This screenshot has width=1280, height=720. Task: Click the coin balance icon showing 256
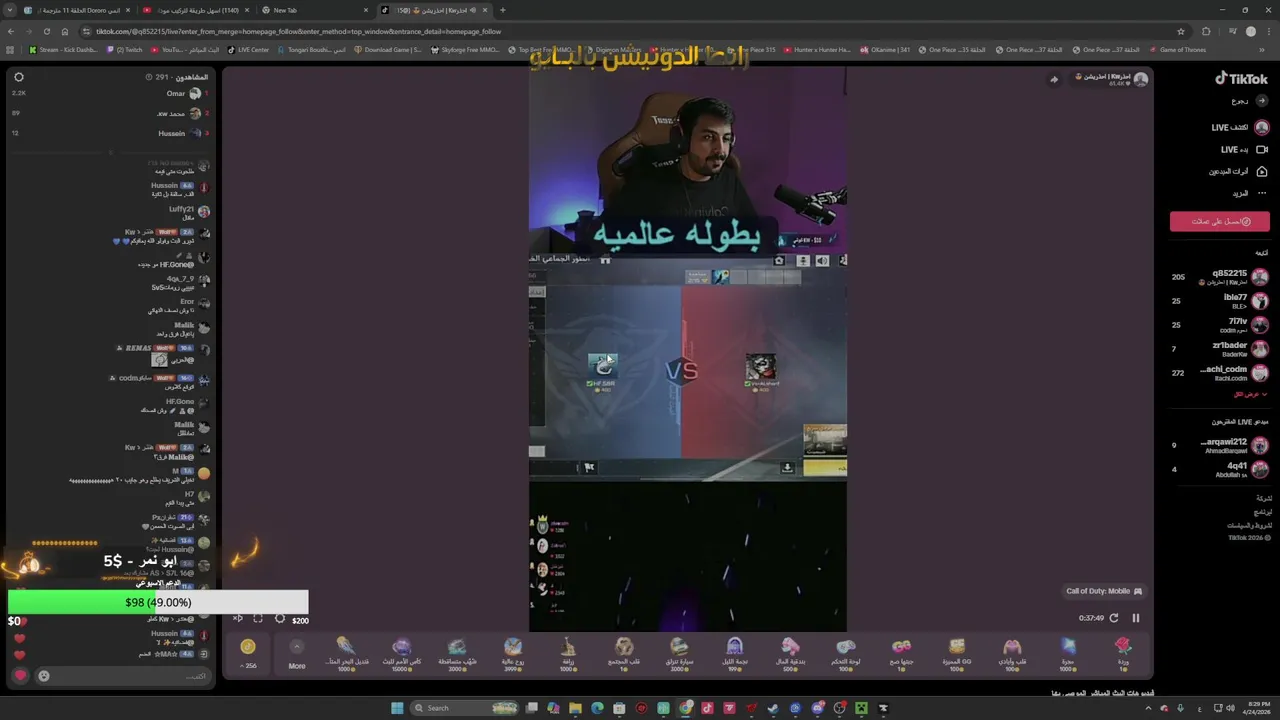[x=248, y=647]
